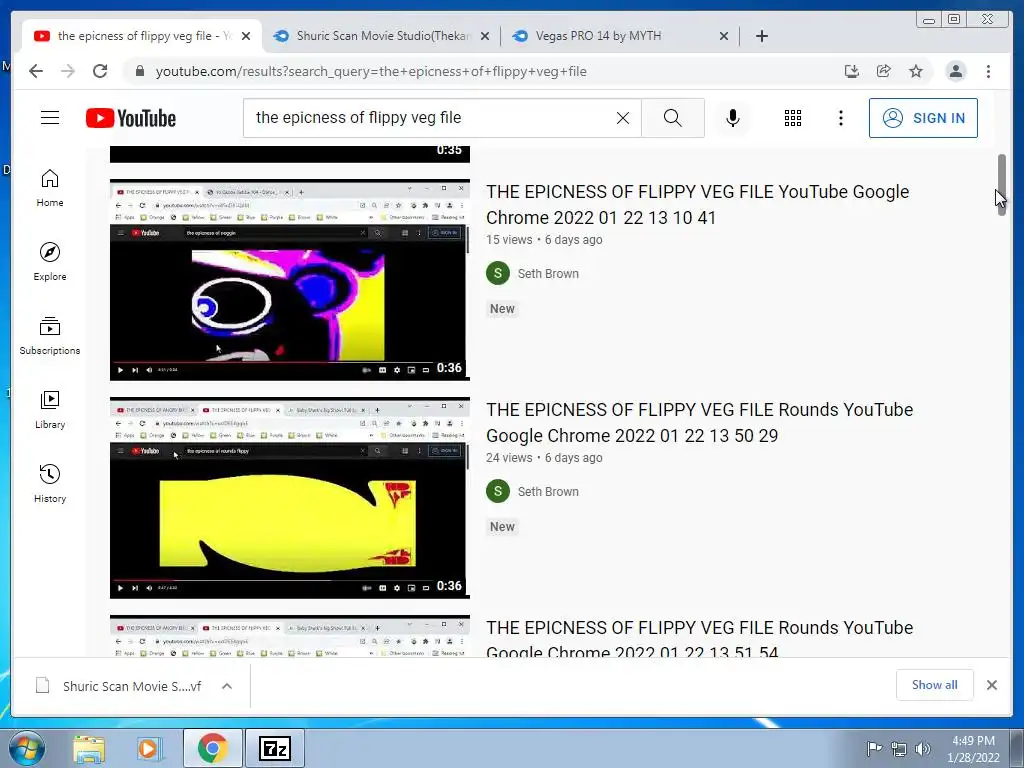Click the address bar URL
Screen dimensions: 1024x768
pyautogui.click(x=371, y=71)
